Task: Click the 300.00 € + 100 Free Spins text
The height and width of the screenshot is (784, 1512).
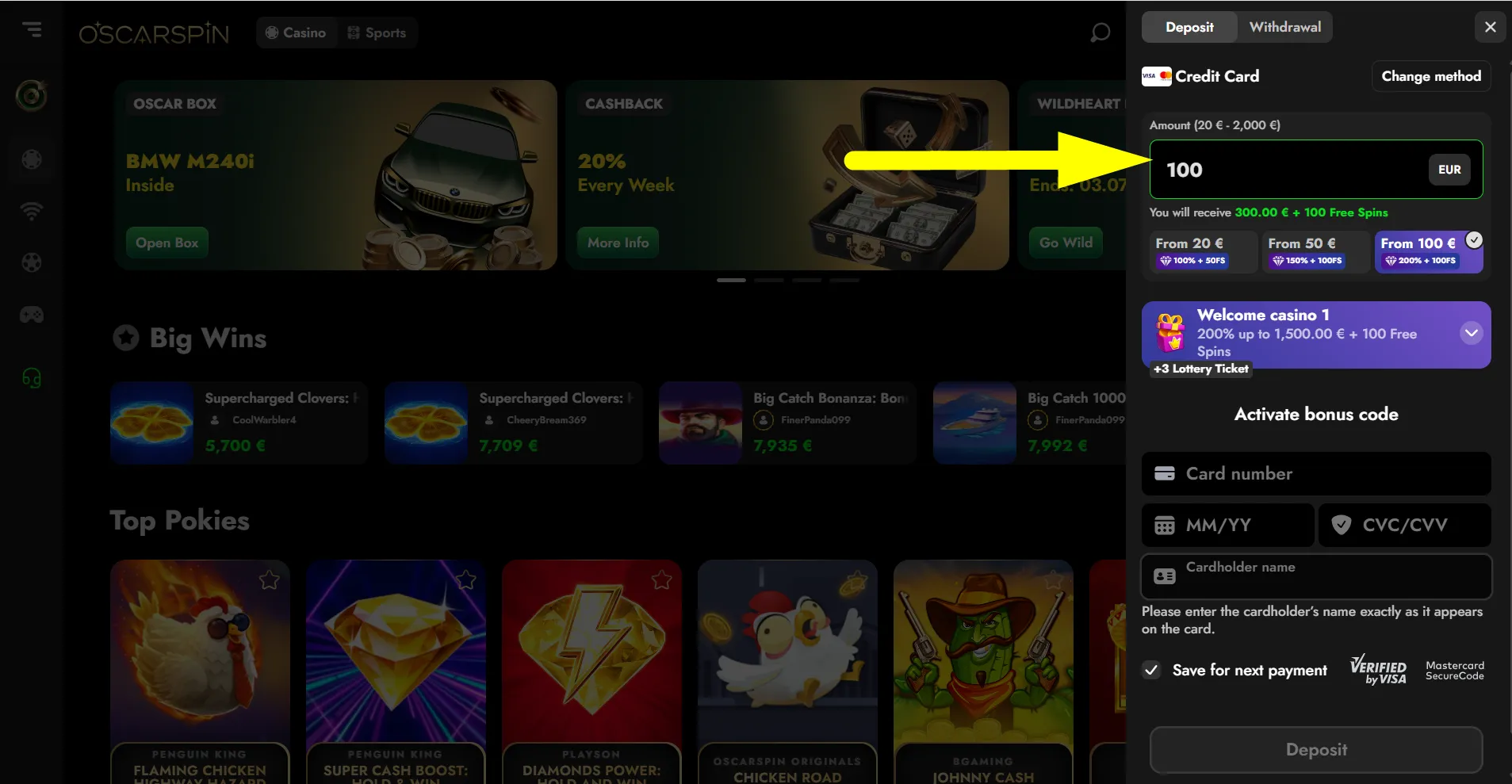Action: [x=1311, y=212]
